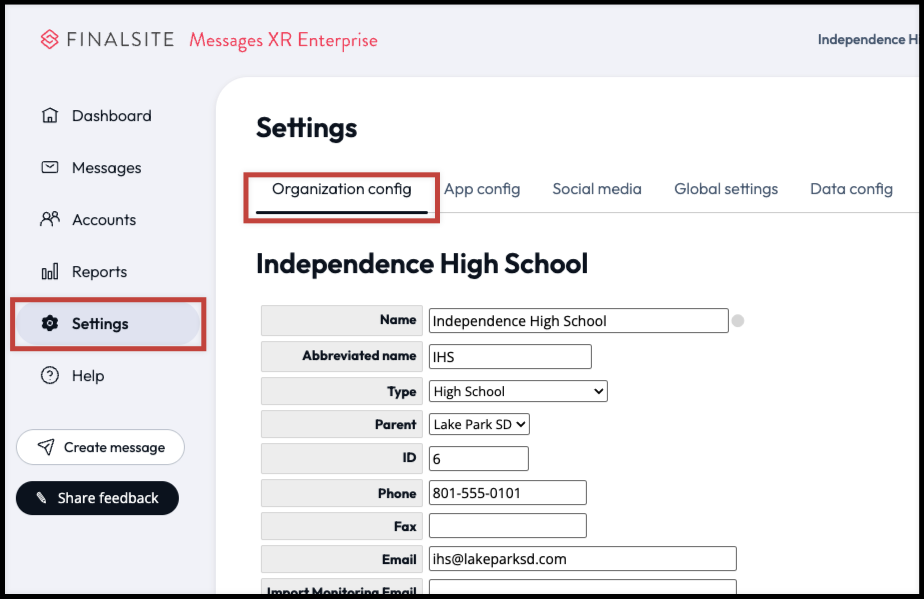
Task: Click the Create message button
Action: point(100,447)
